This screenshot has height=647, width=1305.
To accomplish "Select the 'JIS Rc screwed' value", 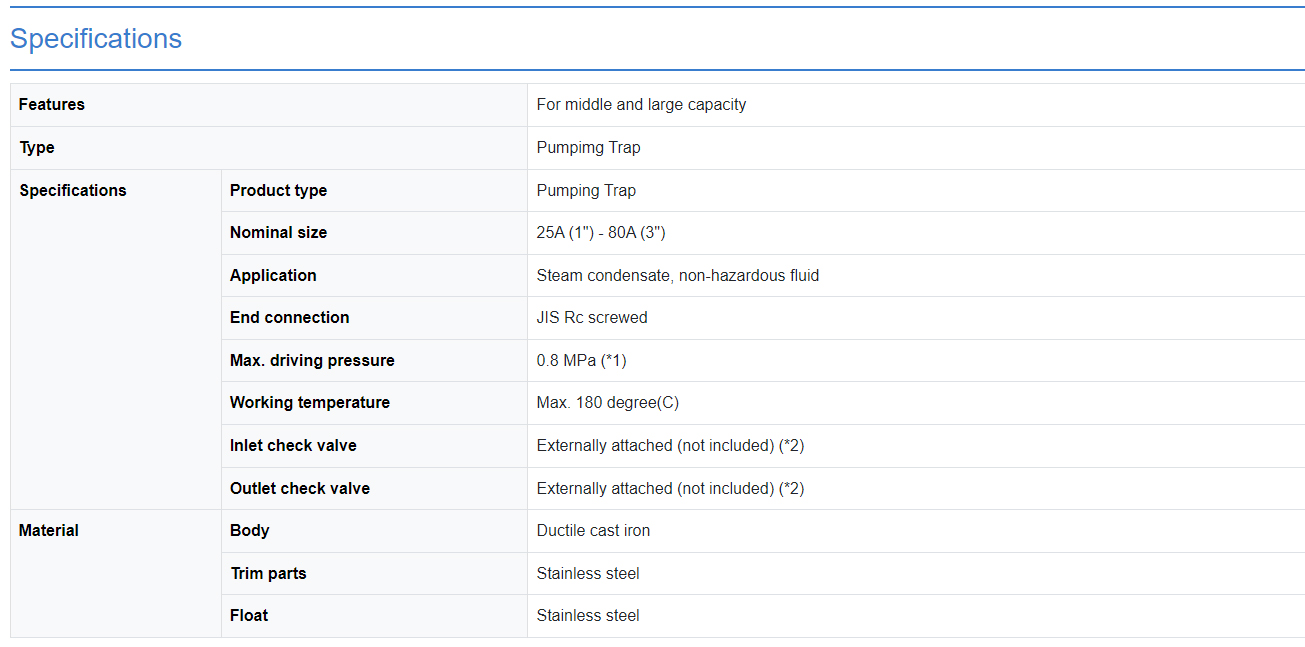I will click(592, 318).
